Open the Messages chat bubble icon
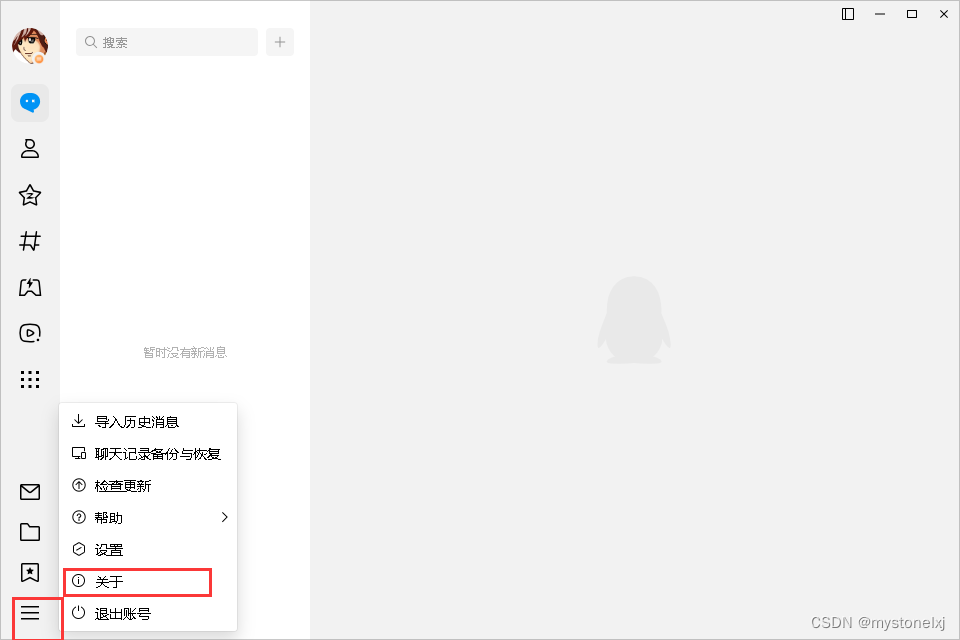The height and width of the screenshot is (640, 960). [x=29, y=102]
